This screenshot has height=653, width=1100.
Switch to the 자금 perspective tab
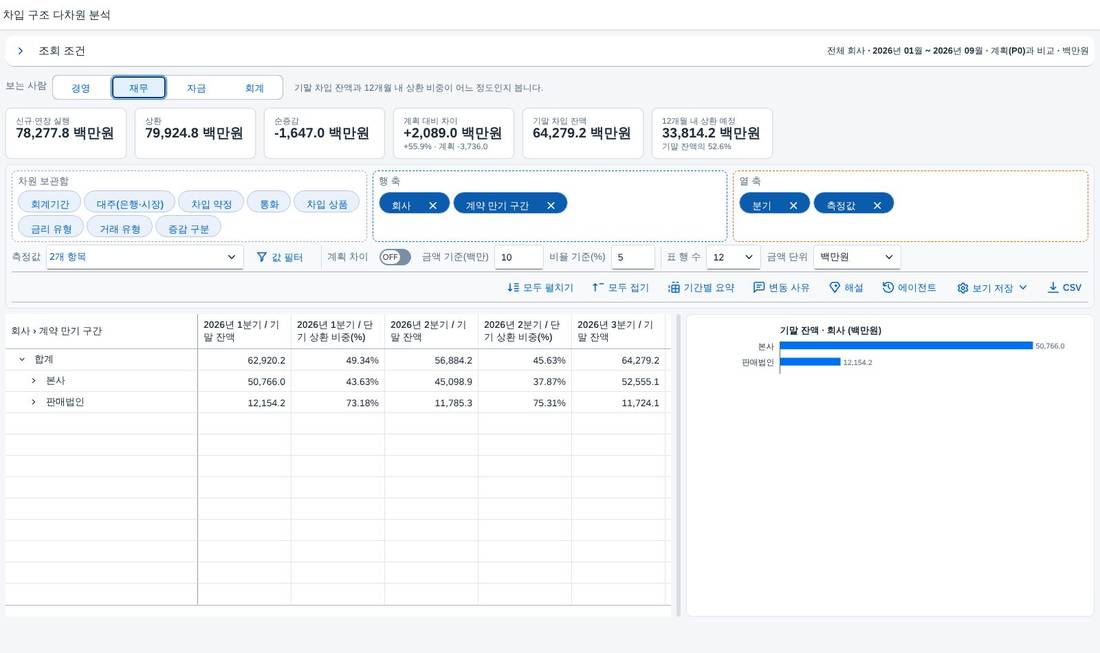[x=196, y=88]
